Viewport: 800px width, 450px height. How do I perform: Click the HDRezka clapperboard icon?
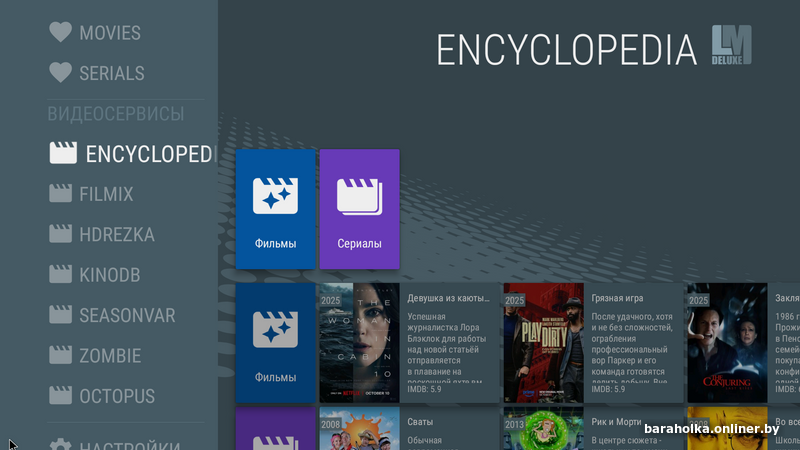coord(60,234)
